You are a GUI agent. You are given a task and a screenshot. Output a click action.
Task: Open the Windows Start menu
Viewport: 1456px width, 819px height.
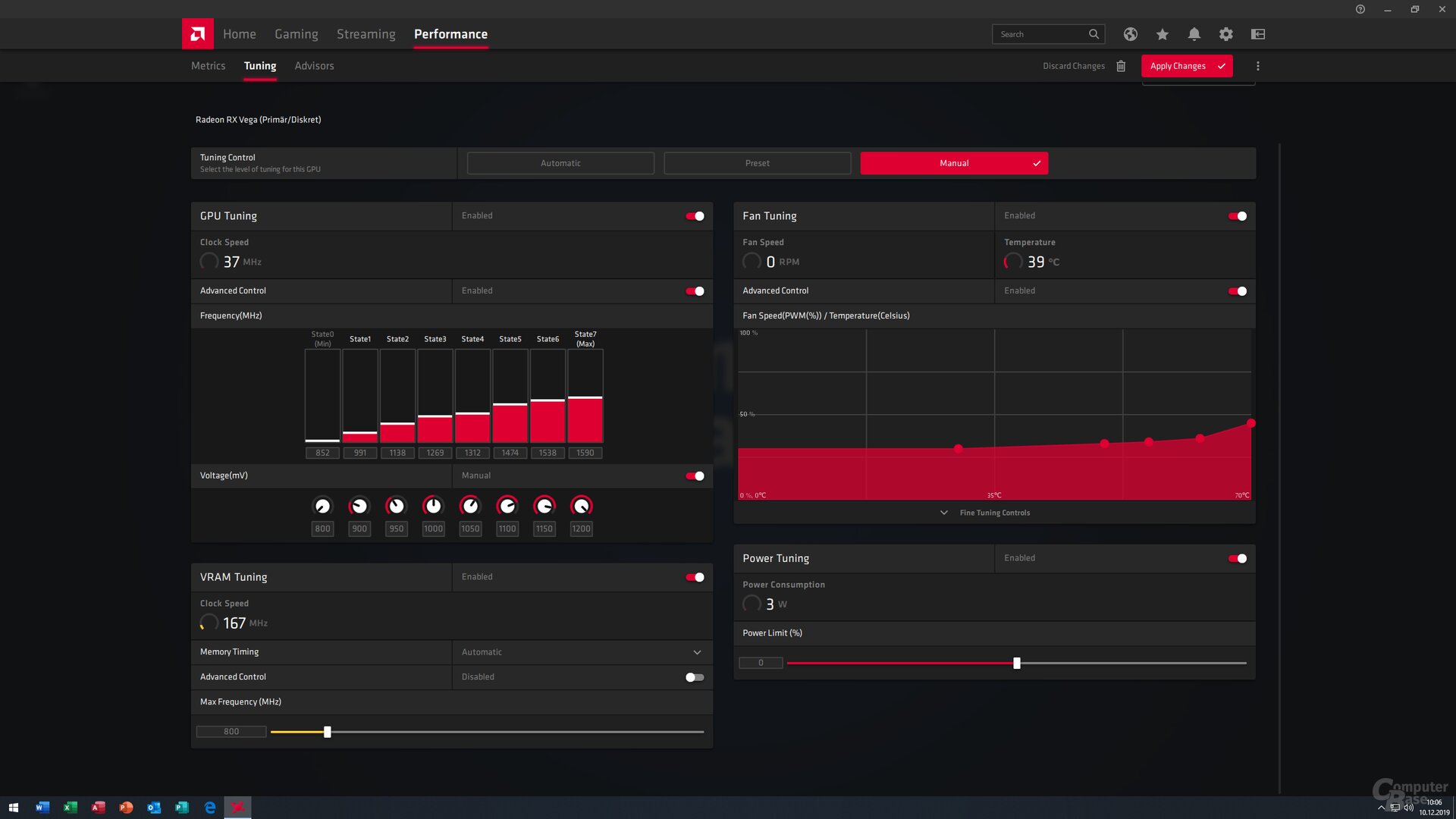point(13,808)
